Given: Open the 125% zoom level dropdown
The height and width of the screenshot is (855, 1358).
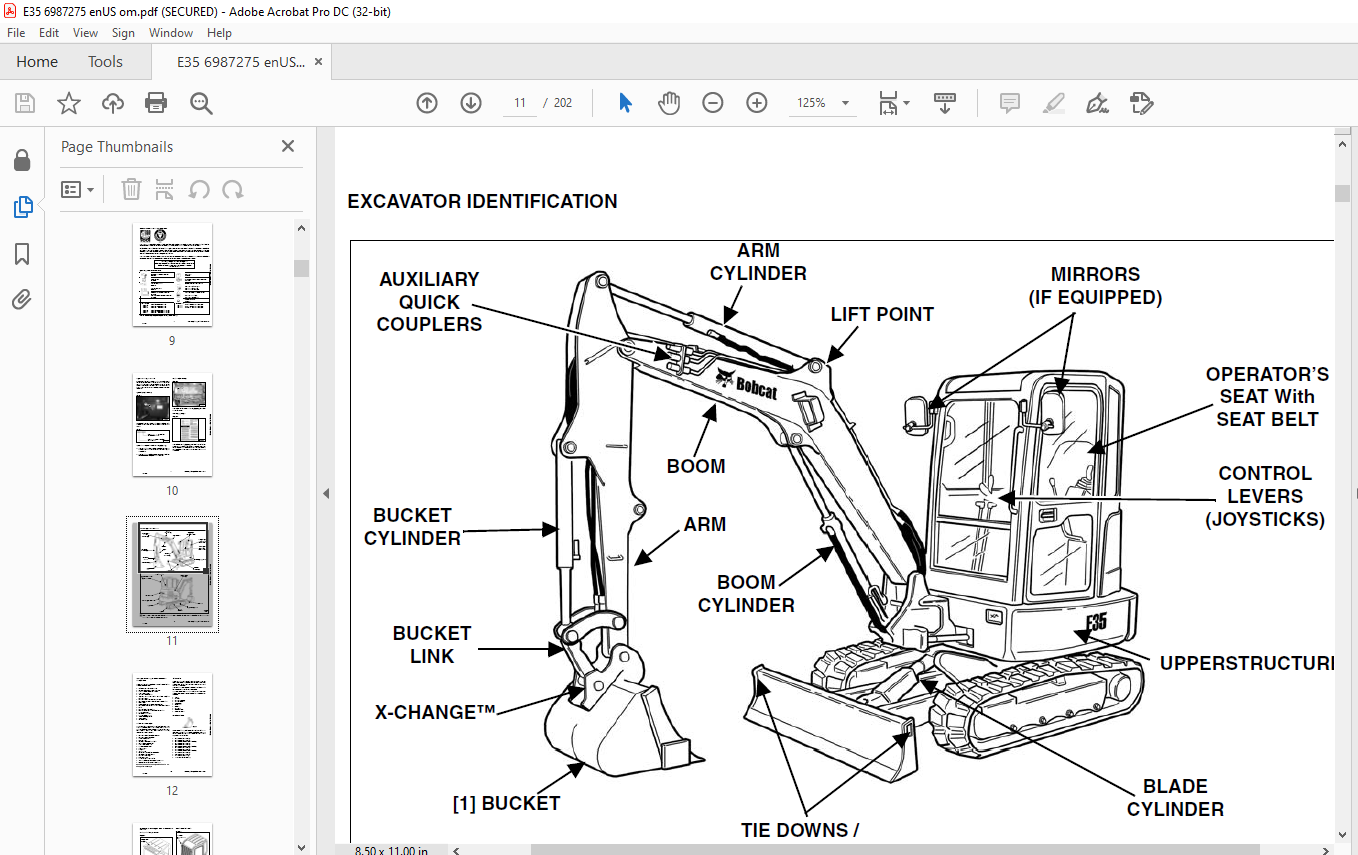Looking at the screenshot, I should point(846,103).
